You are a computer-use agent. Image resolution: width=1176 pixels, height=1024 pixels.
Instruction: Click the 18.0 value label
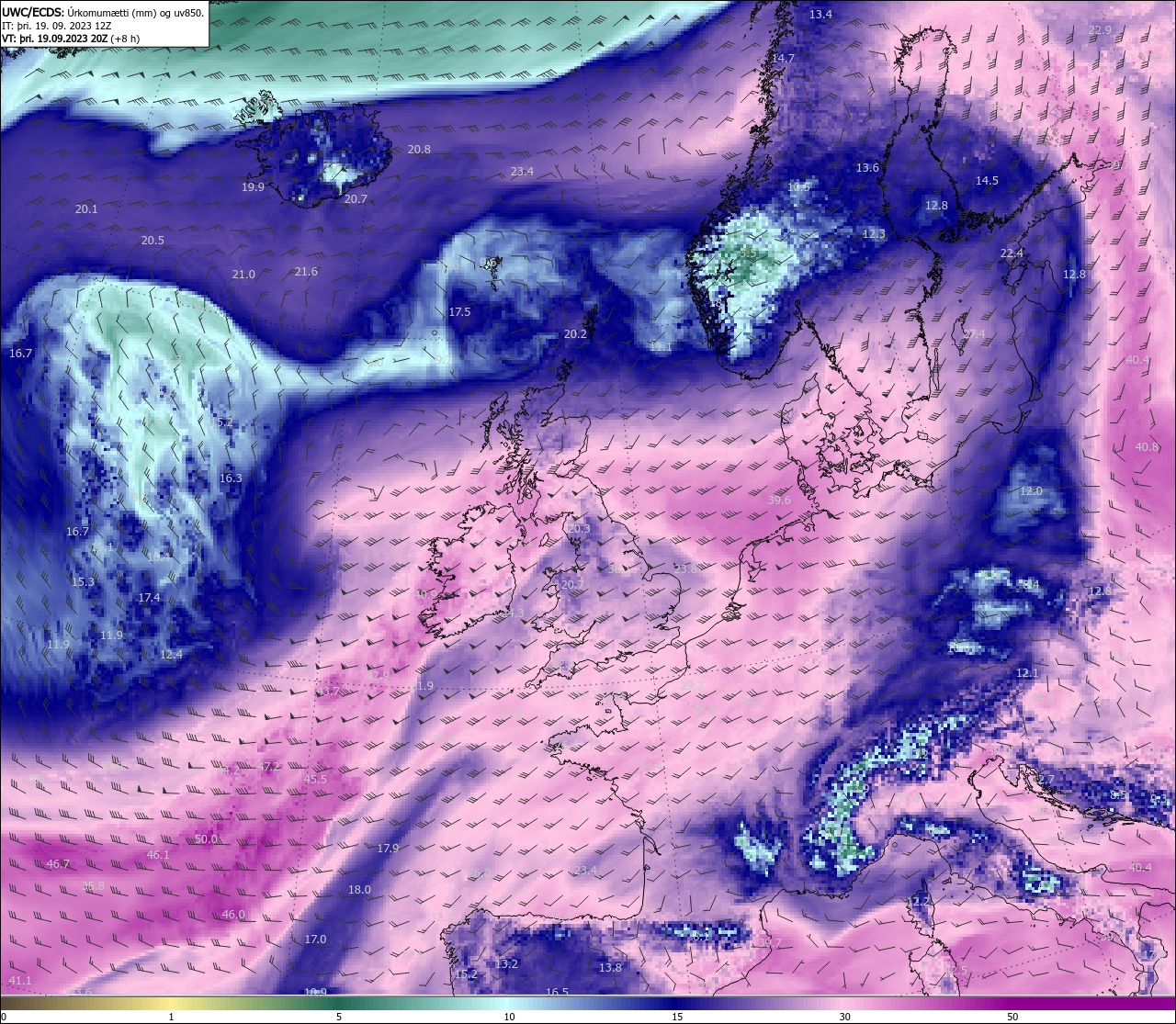359,890
